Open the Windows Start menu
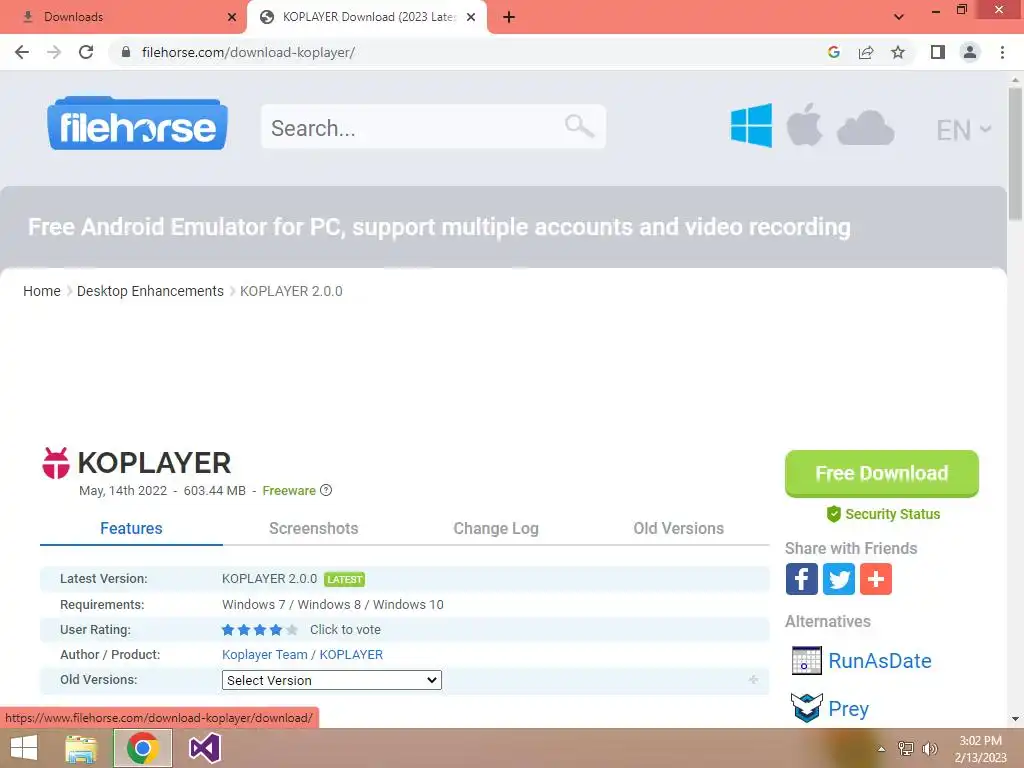Screen dimensions: 1024x768 24,748
